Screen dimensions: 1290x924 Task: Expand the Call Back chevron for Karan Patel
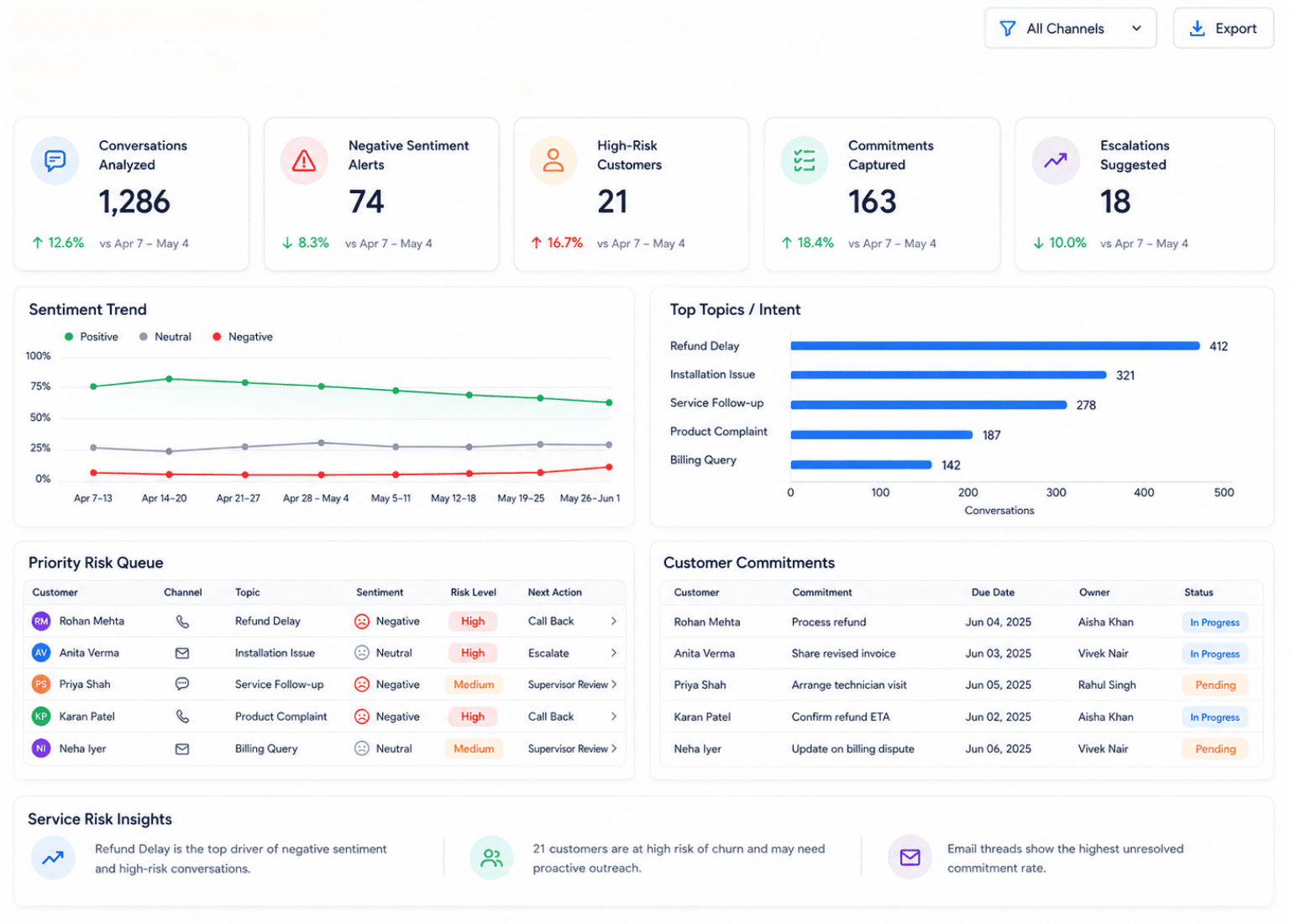click(614, 717)
